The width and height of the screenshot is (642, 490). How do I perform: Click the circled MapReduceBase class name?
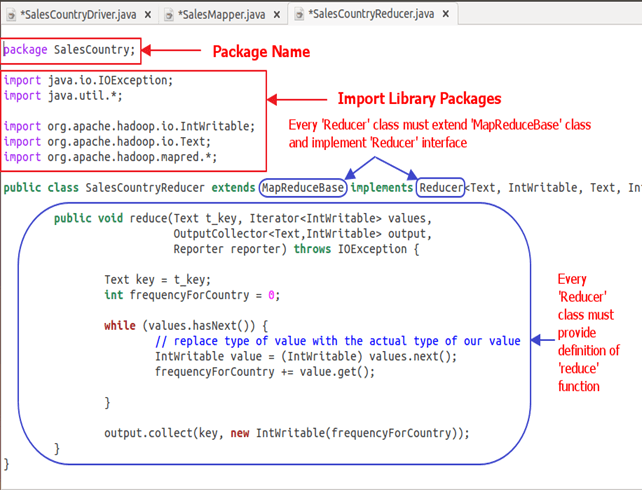point(303,187)
